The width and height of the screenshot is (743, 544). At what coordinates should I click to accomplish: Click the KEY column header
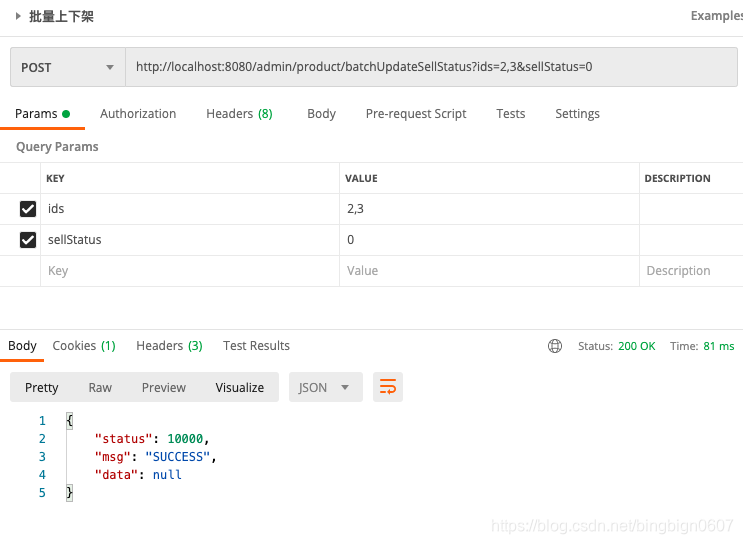(55, 179)
